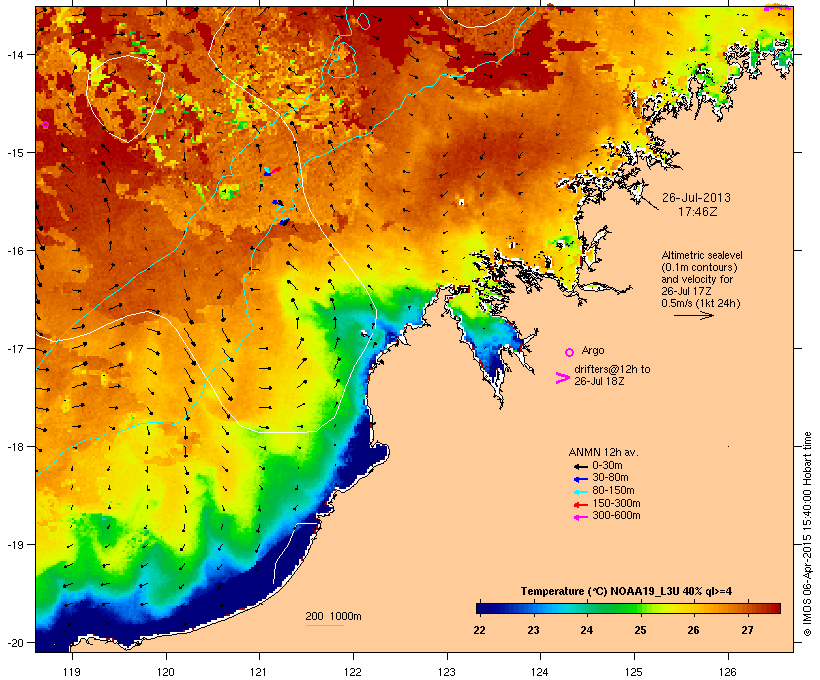Image resolution: width=820 pixels, height=680 pixels.
Task: Click the blue 30-80m legend arrow
Action: 580,479
